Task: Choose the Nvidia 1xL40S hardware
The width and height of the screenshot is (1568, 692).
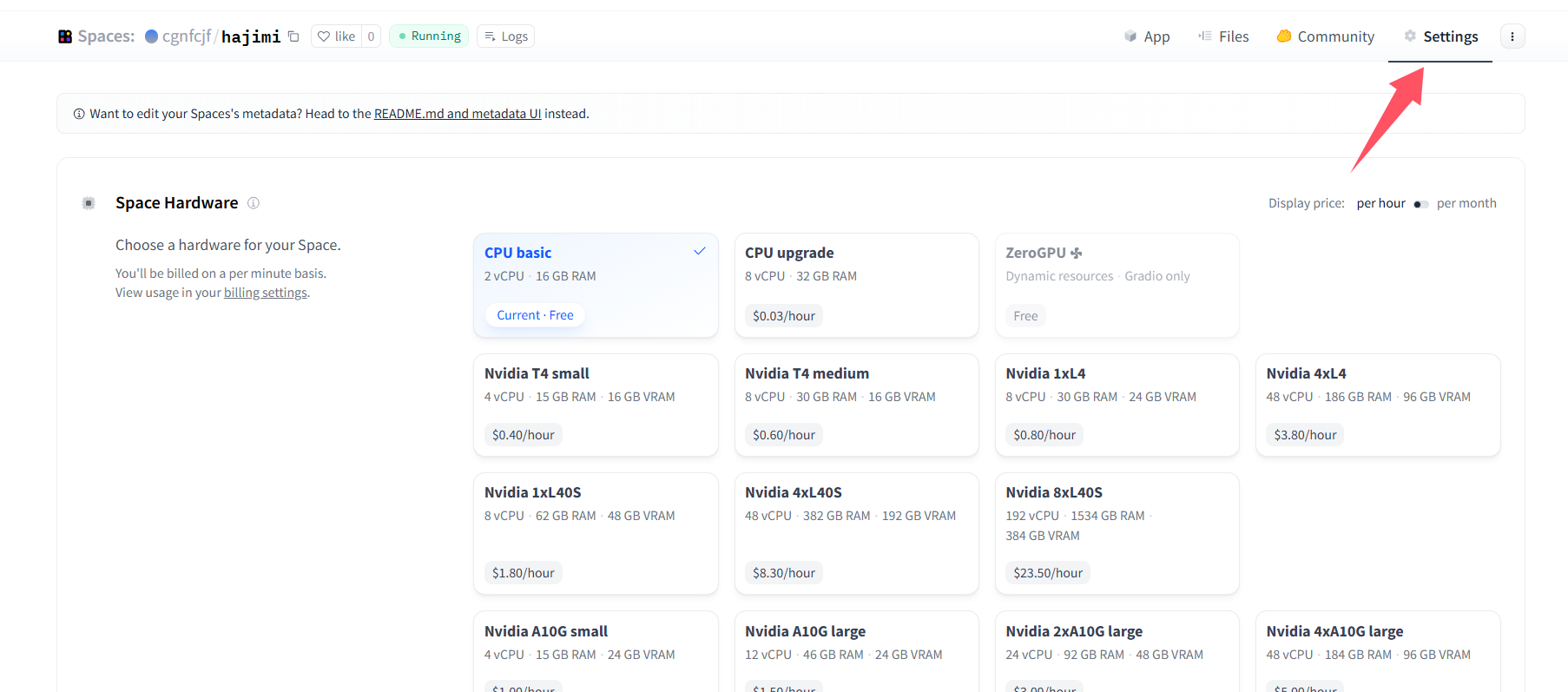Action: [x=596, y=533]
